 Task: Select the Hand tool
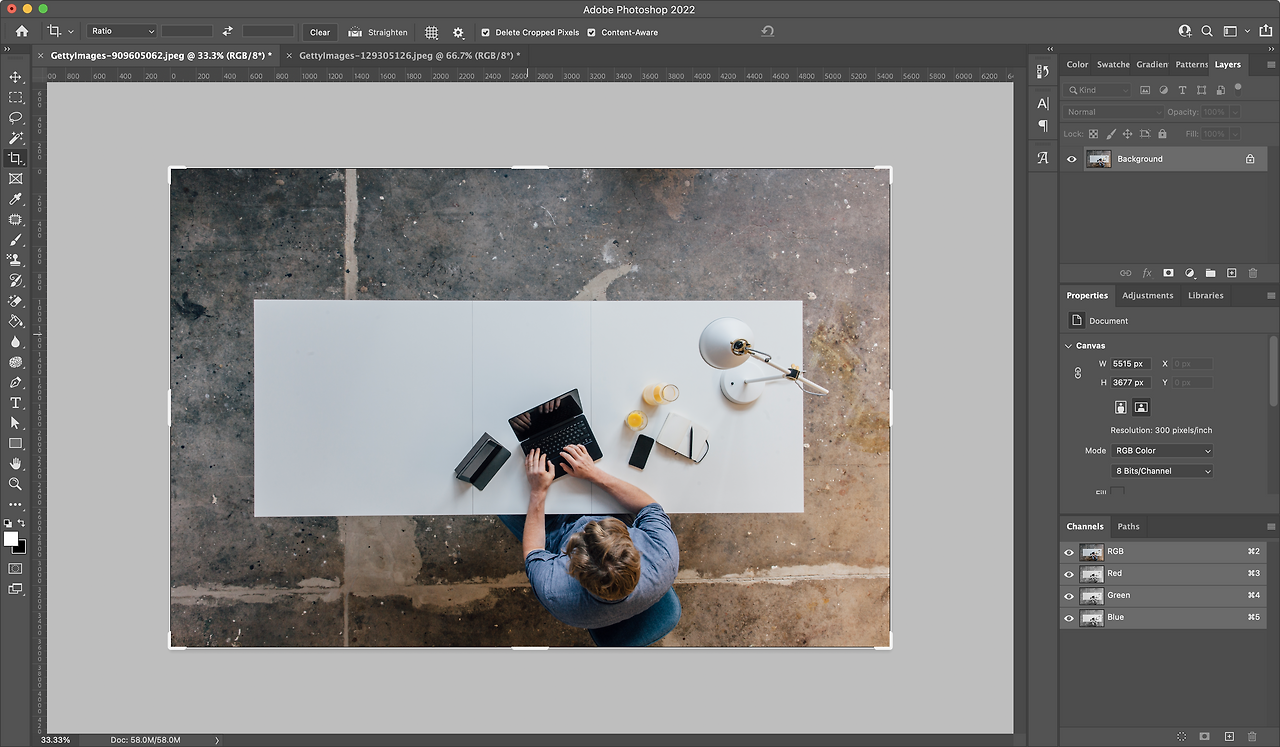point(15,464)
